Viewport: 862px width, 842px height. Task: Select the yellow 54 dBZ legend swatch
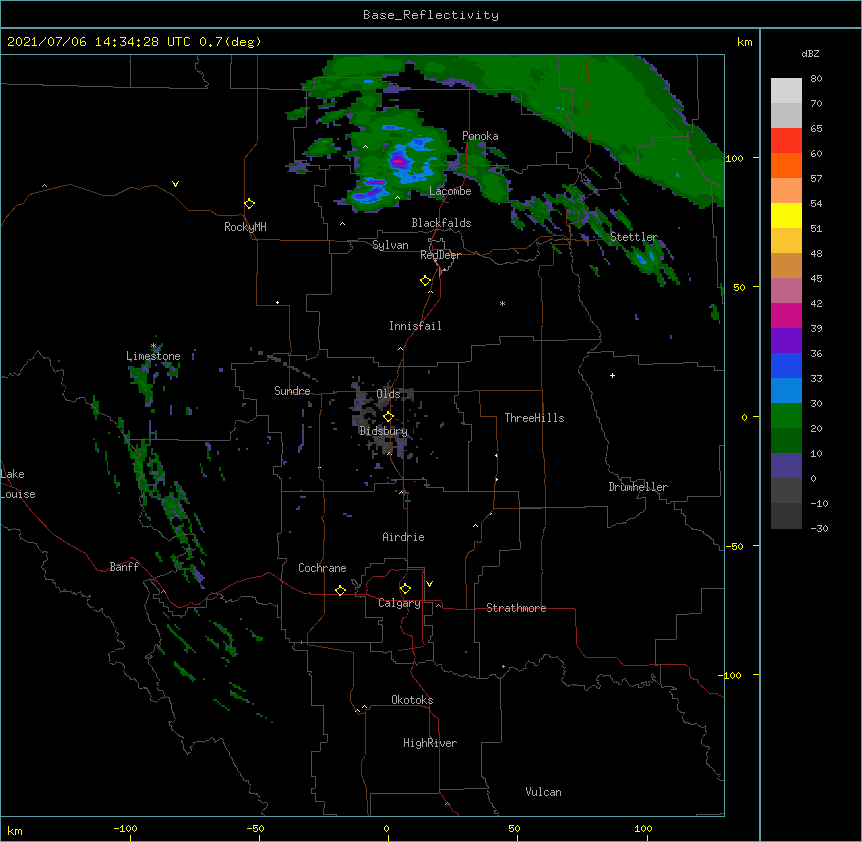(786, 215)
